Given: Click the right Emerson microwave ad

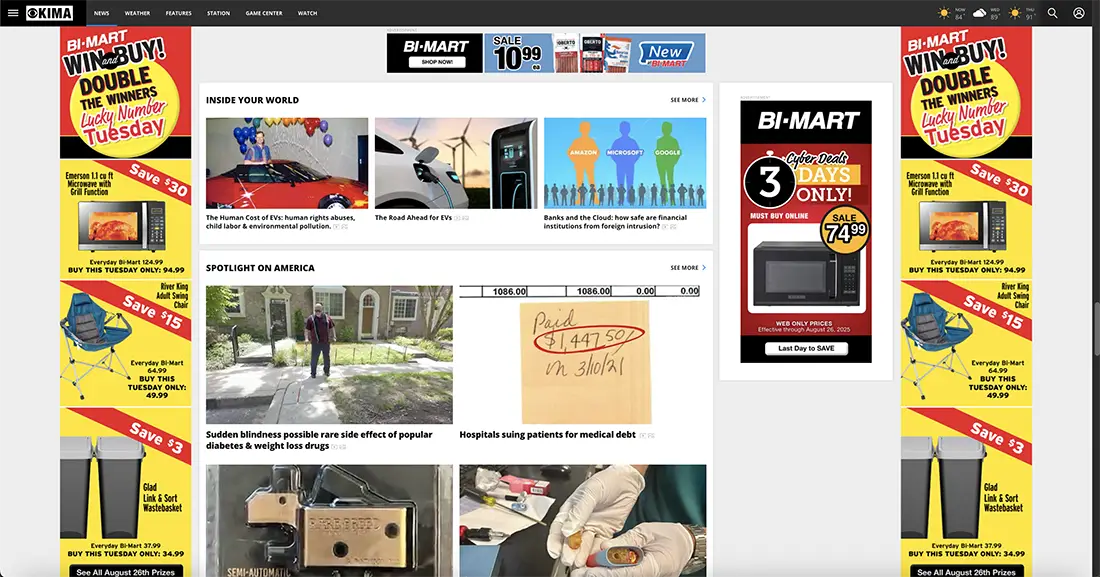Looking at the screenshot, I should click(x=966, y=220).
